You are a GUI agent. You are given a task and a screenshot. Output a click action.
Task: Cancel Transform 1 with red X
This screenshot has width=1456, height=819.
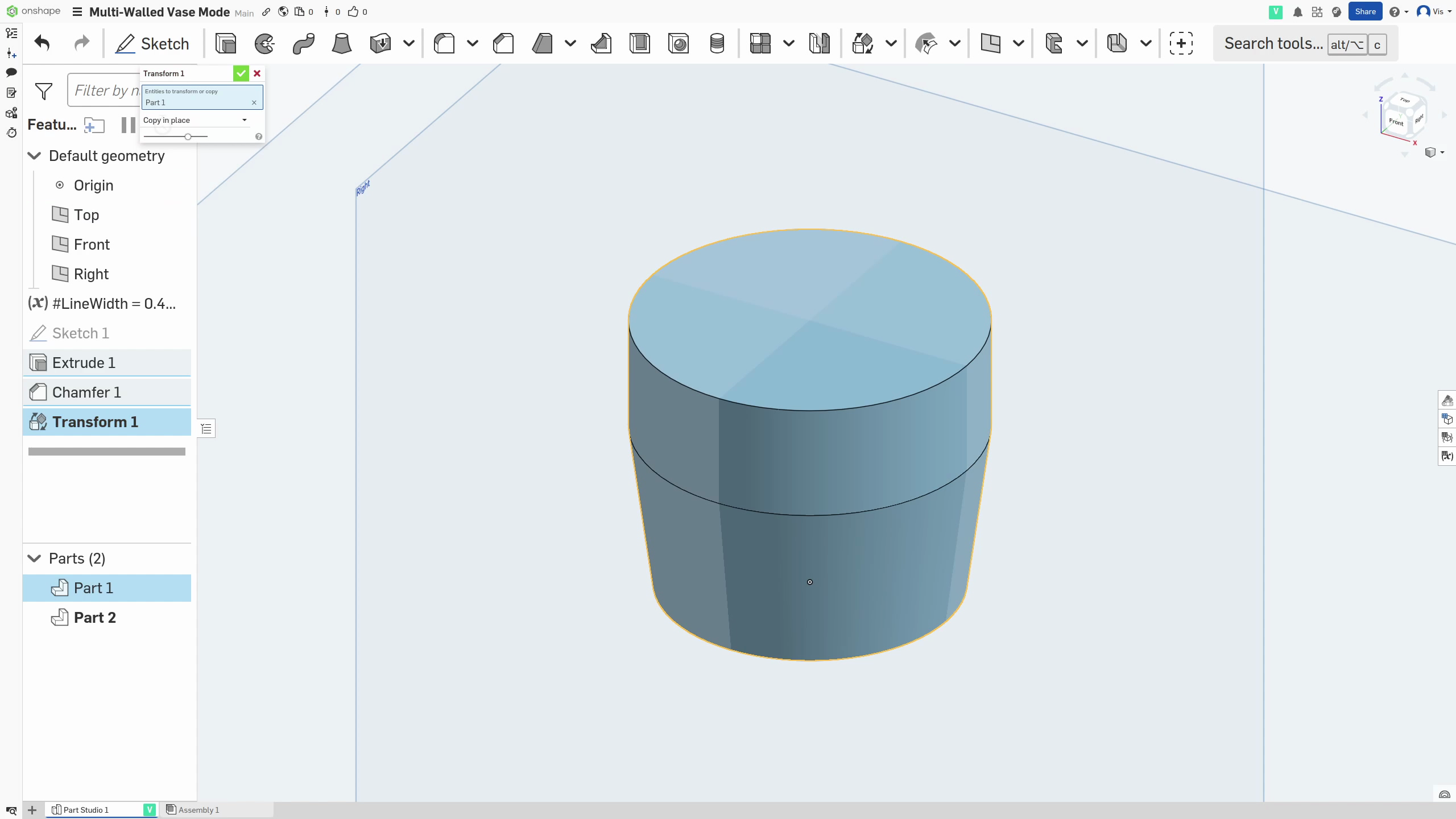pos(257,73)
